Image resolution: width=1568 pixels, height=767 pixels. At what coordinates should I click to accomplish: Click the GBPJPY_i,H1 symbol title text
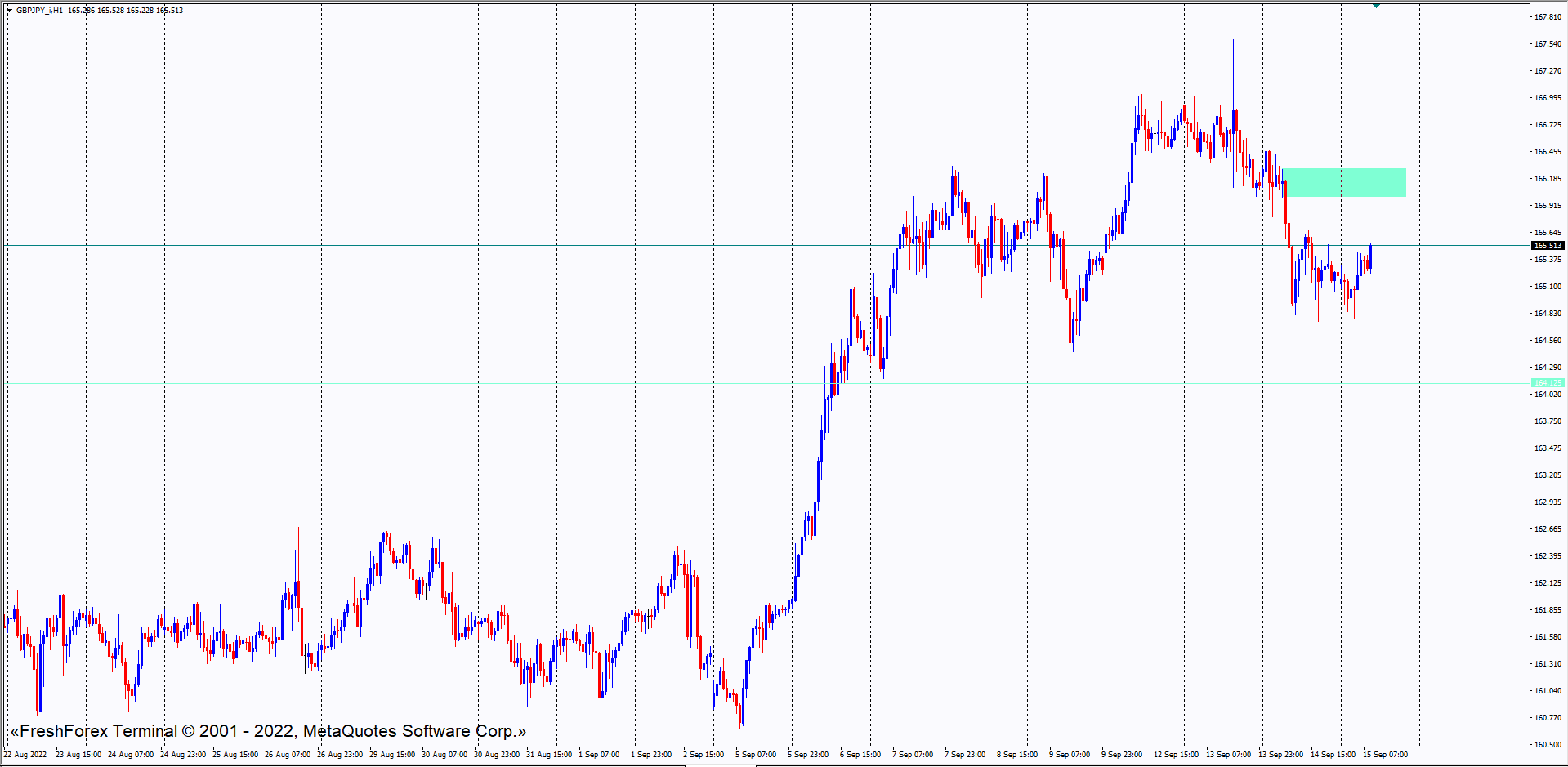pos(39,11)
